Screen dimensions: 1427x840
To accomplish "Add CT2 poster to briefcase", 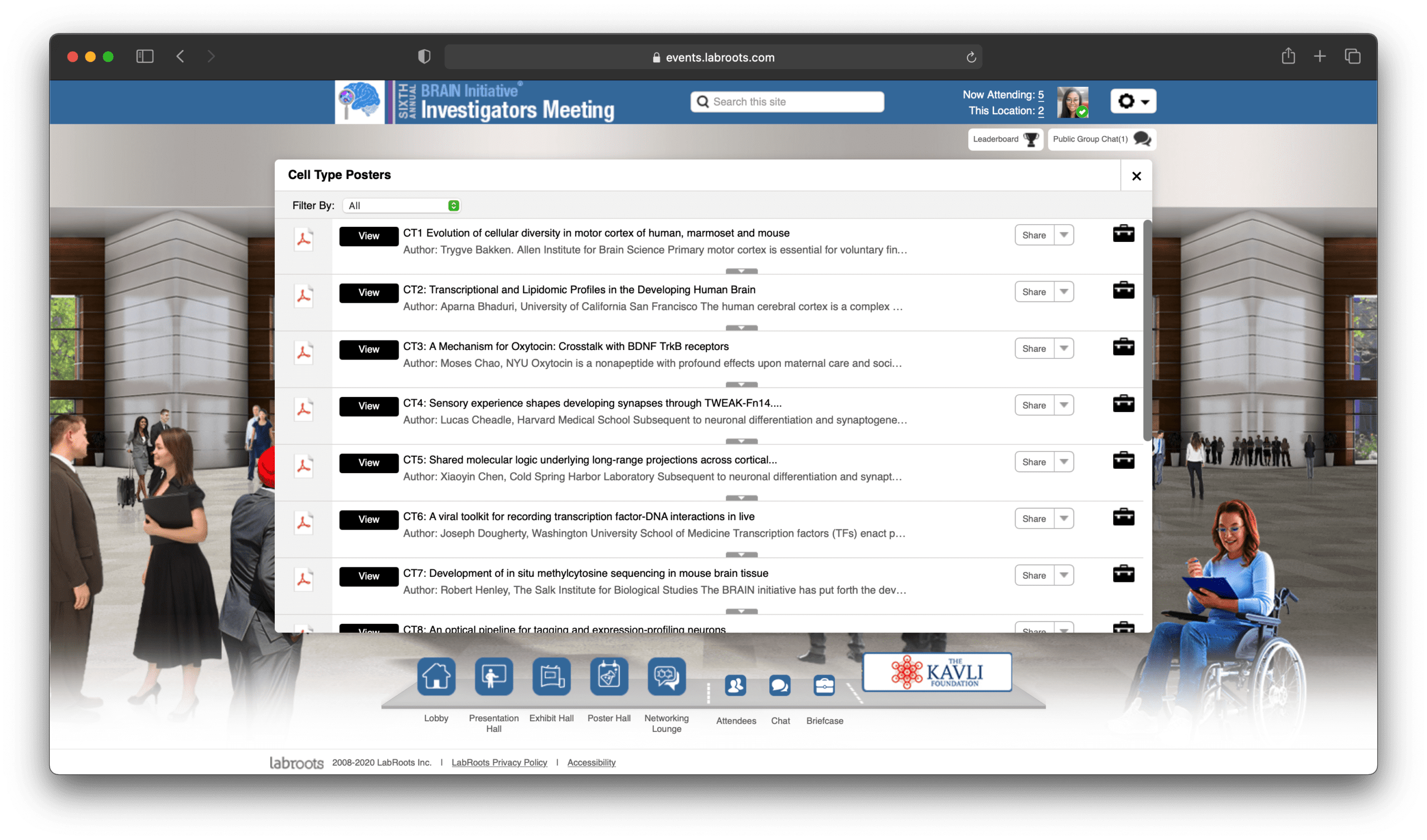I will [x=1123, y=290].
